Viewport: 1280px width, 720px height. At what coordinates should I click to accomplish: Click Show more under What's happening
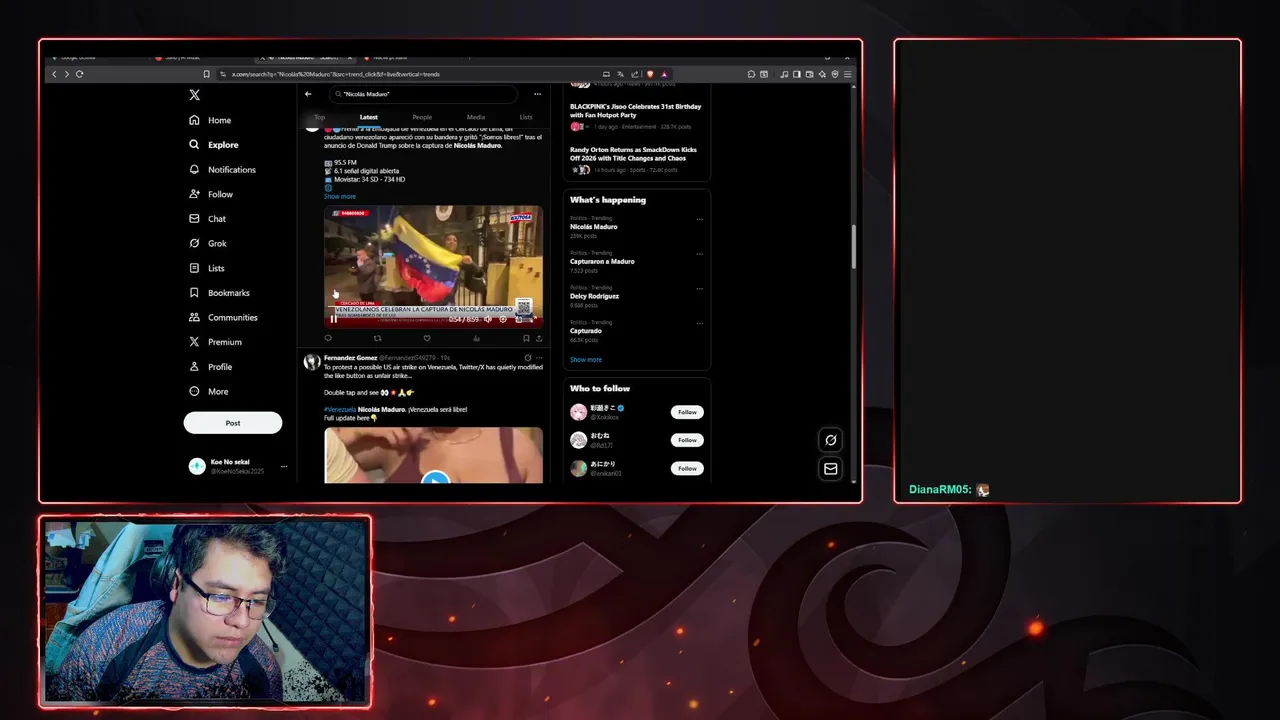(586, 359)
